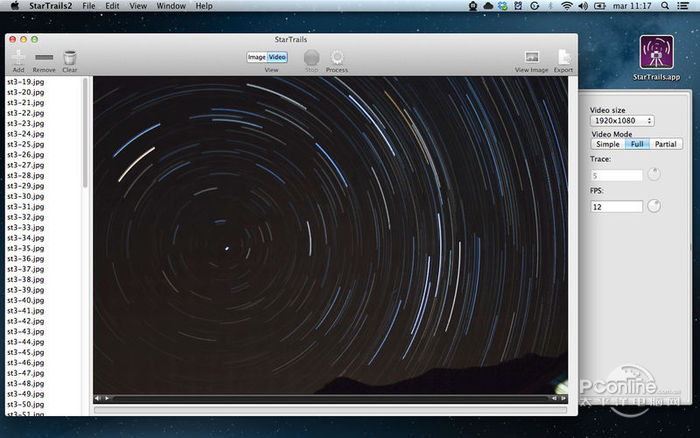Click the Clear trash can icon
The image size is (700, 438).
70,58
